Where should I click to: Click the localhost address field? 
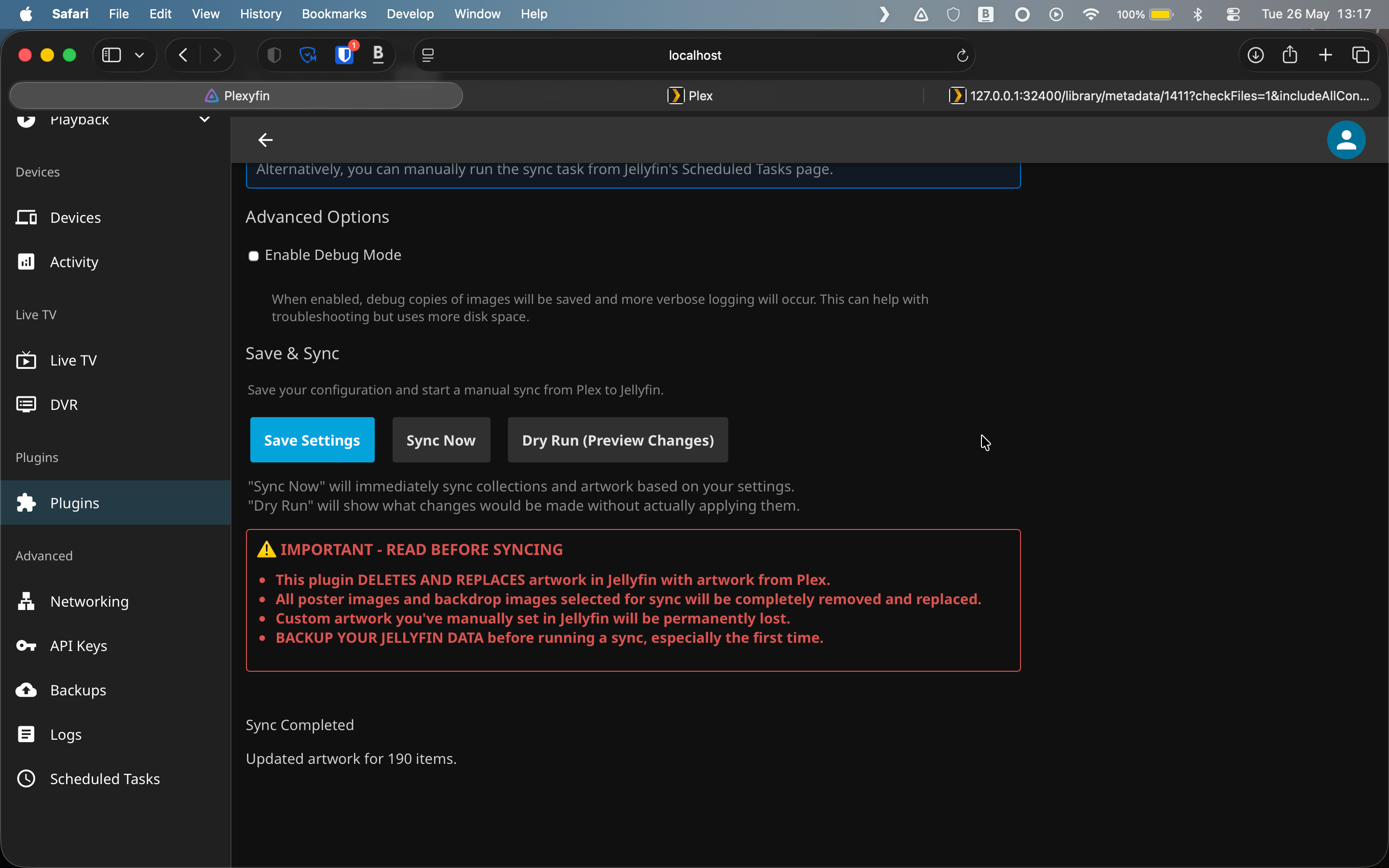pos(694,55)
